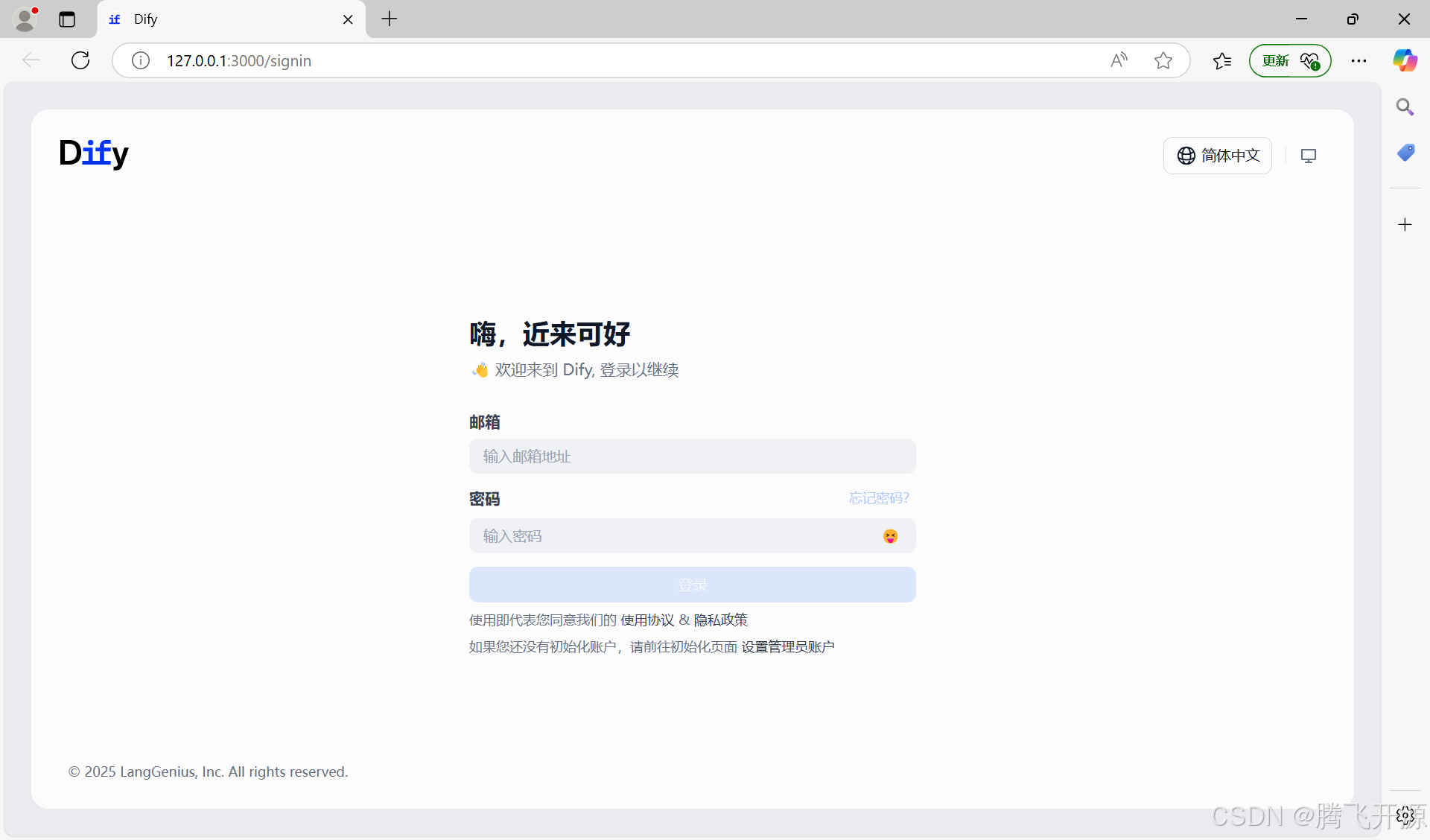
Task: Open the 简体中文 language selector
Action: click(x=1218, y=156)
